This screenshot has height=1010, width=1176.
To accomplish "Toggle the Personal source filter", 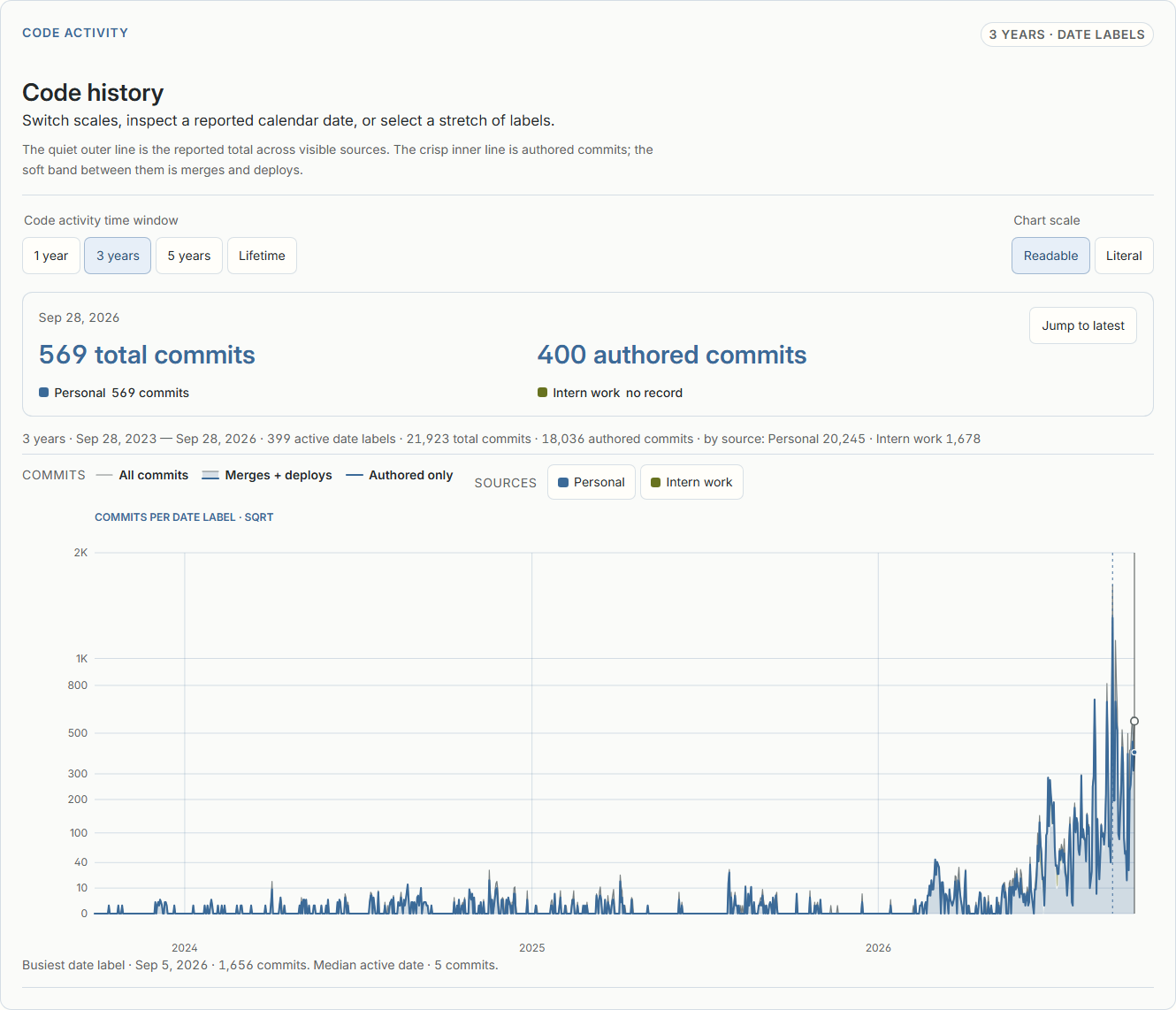I will 591,482.
